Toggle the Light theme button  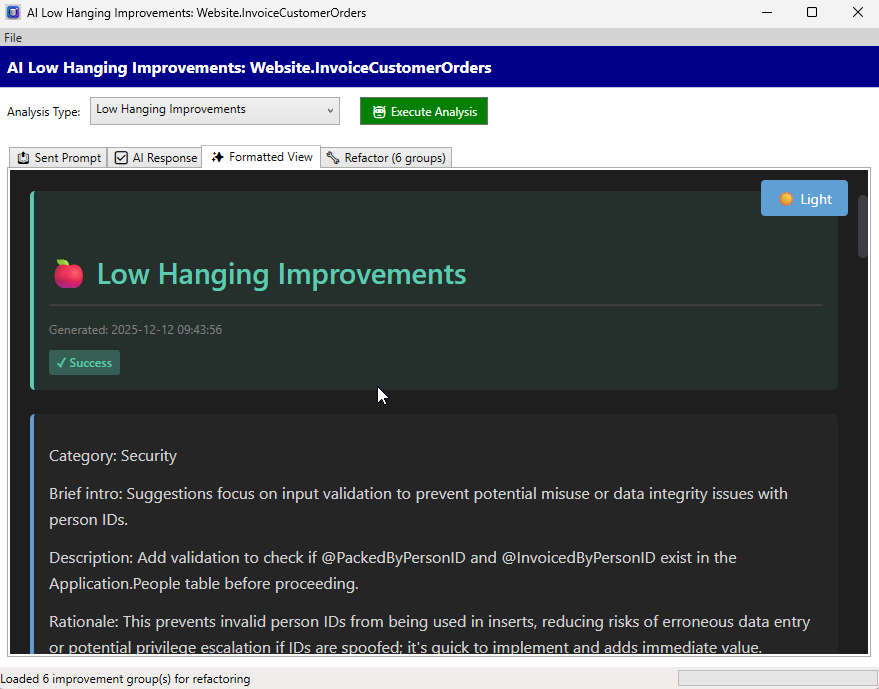click(804, 199)
